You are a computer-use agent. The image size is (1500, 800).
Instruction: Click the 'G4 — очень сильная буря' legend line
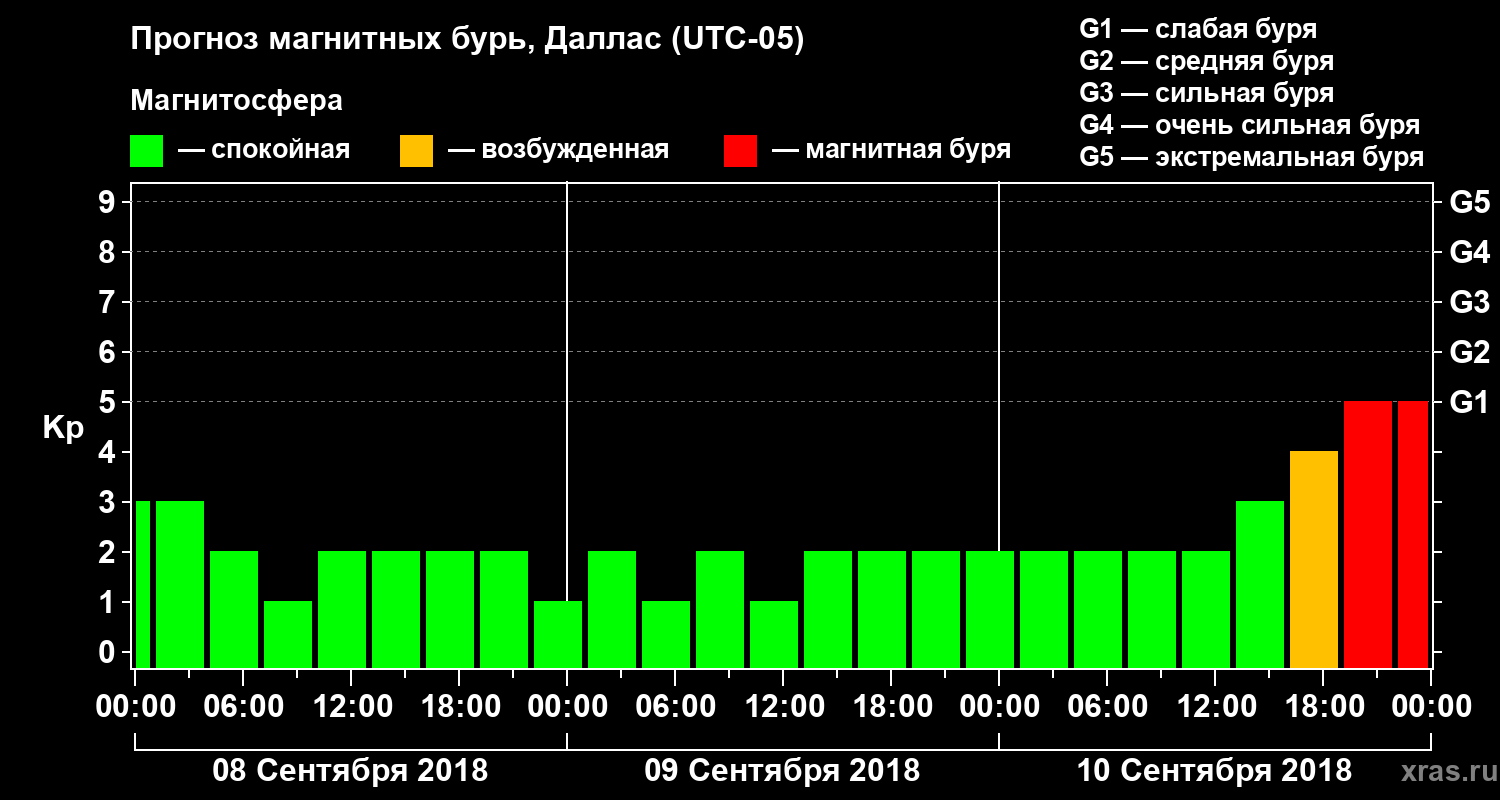click(1249, 125)
